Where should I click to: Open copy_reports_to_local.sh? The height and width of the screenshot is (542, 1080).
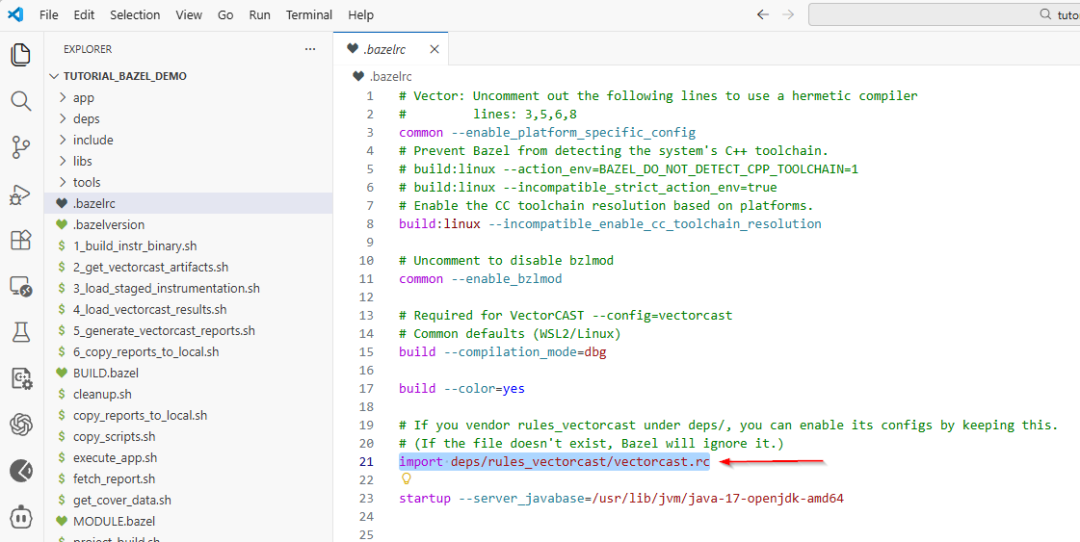click(188, 415)
